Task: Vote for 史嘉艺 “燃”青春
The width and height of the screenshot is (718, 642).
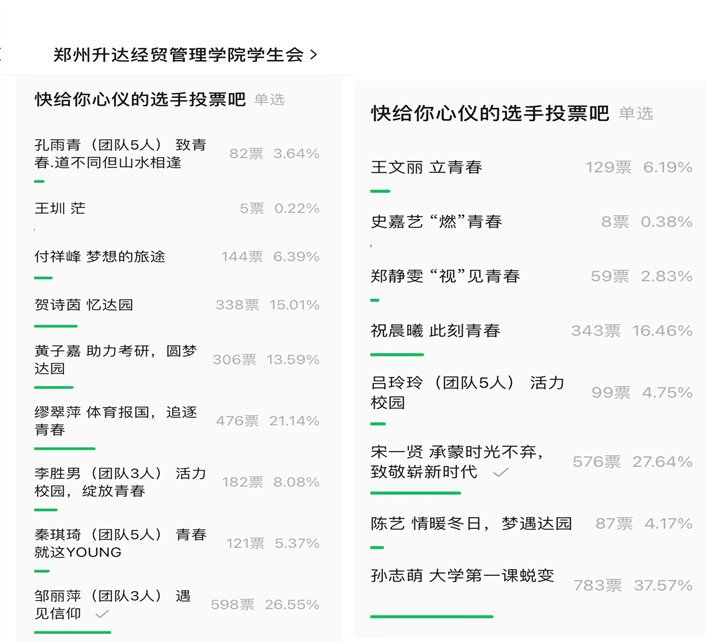Action: pos(436,222)
